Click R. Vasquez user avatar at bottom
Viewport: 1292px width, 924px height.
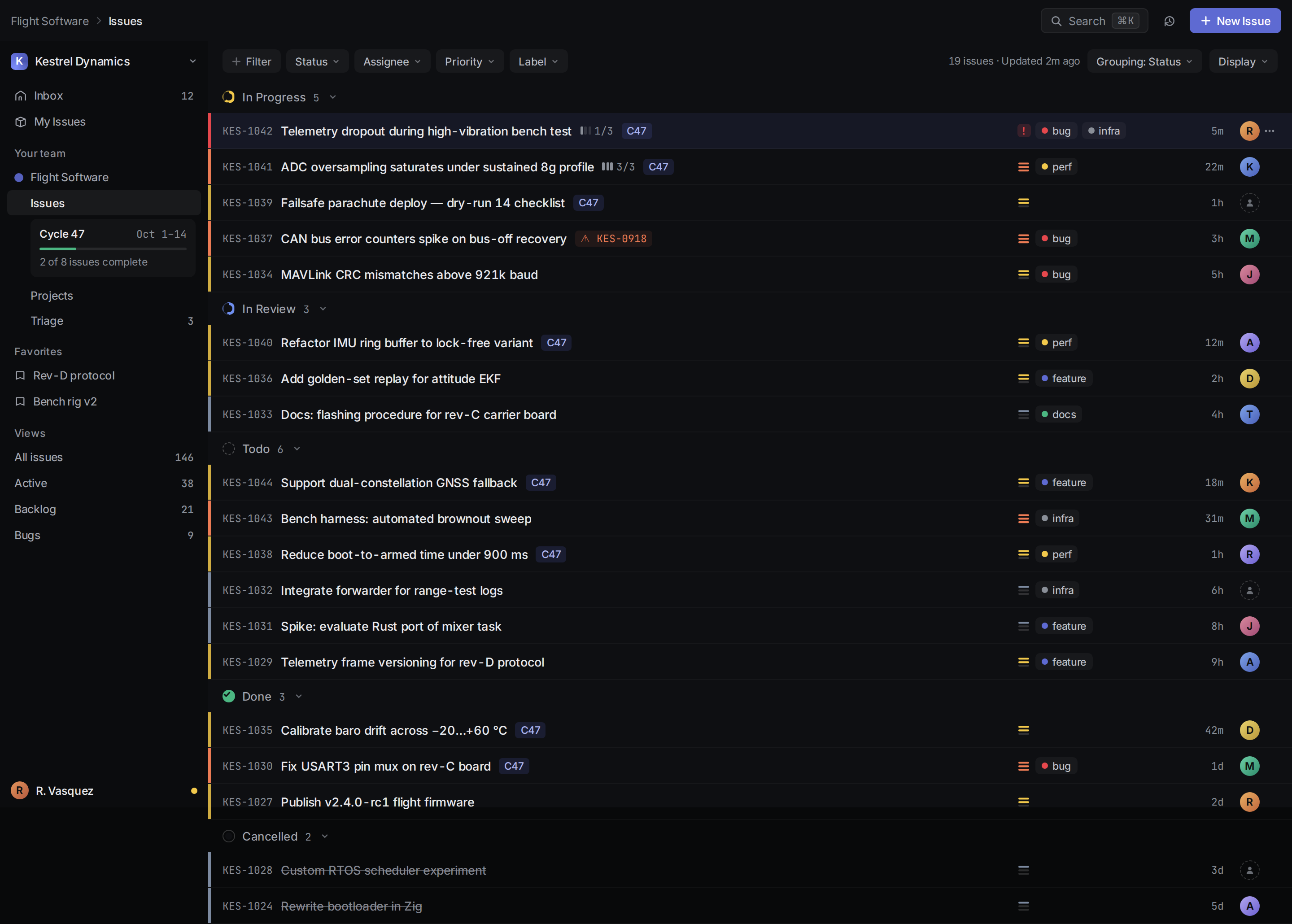[x=19, y=790]
